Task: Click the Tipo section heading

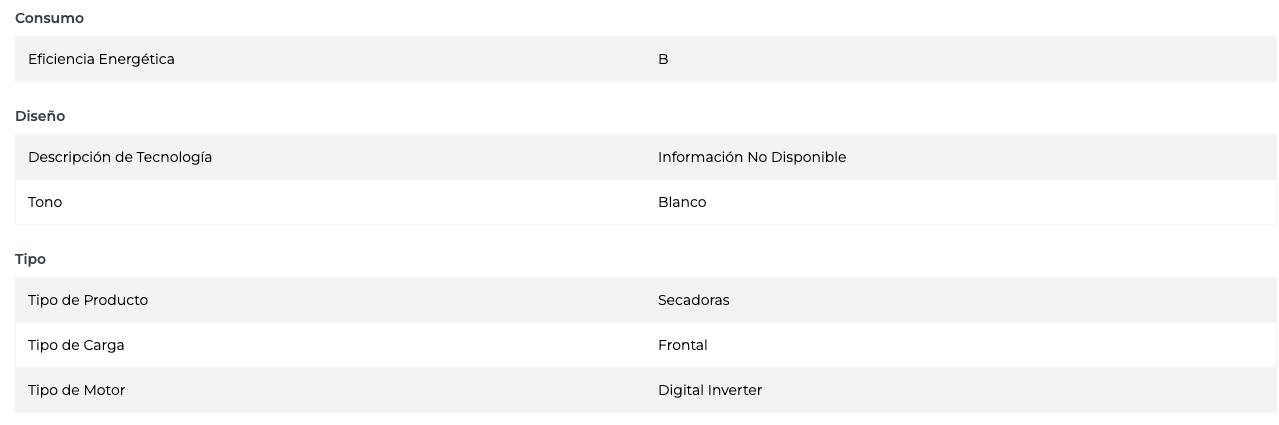Action: tap(30, 259)
